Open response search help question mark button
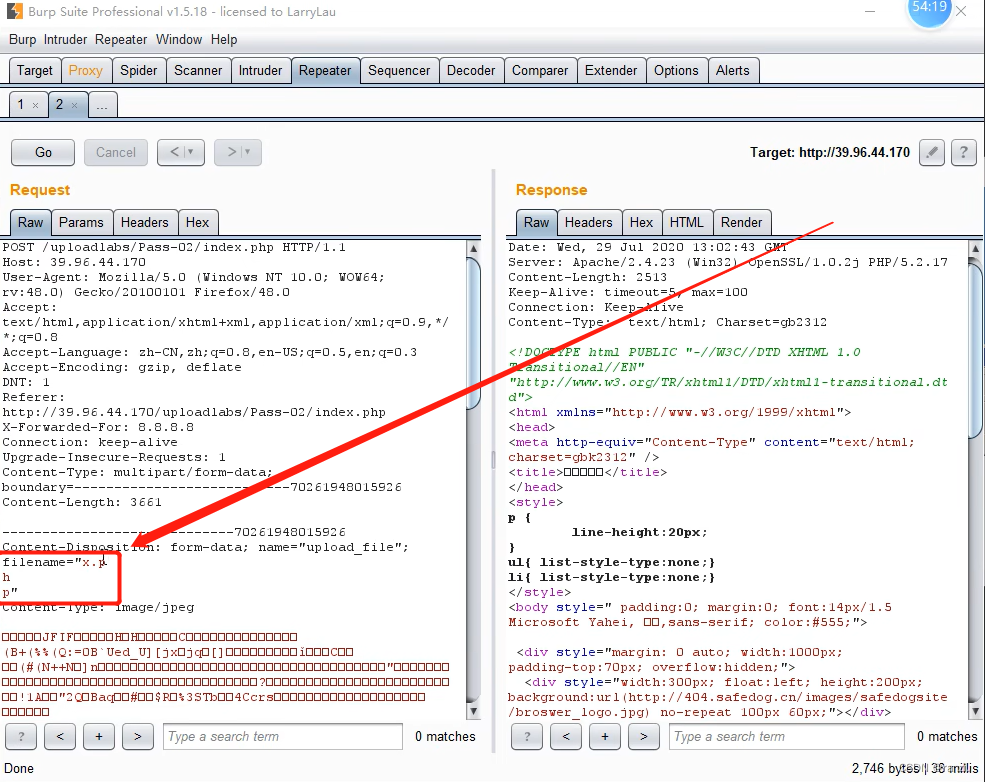This screenshot has height=782, width=985. pos(527,736)
